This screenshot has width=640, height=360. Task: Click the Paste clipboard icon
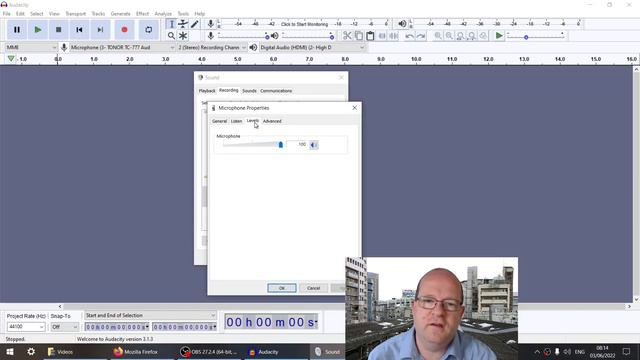(x=370, y=36)
